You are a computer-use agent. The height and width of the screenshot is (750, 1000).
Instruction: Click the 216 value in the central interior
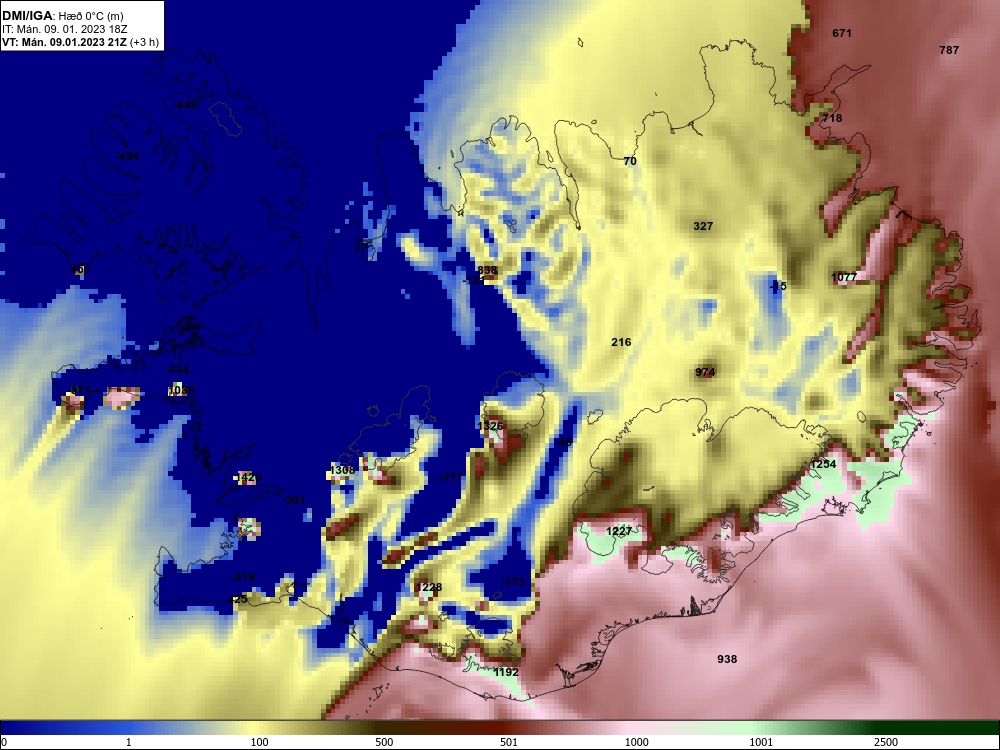[x=621, y=342]
